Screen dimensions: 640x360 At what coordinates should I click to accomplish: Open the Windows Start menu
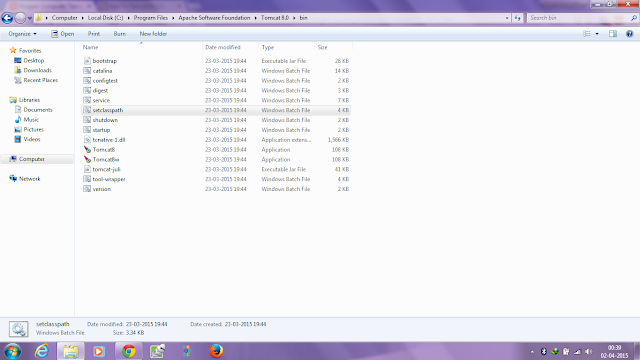click(13, 351)
